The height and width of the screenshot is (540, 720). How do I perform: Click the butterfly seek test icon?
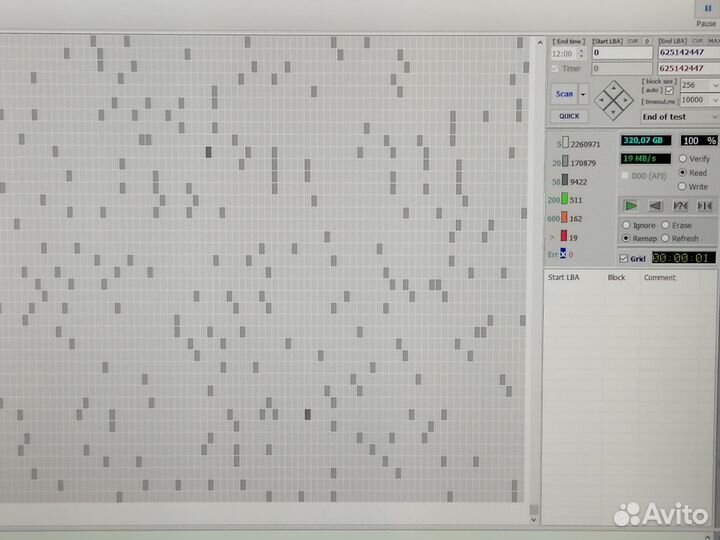click(705, 206)
